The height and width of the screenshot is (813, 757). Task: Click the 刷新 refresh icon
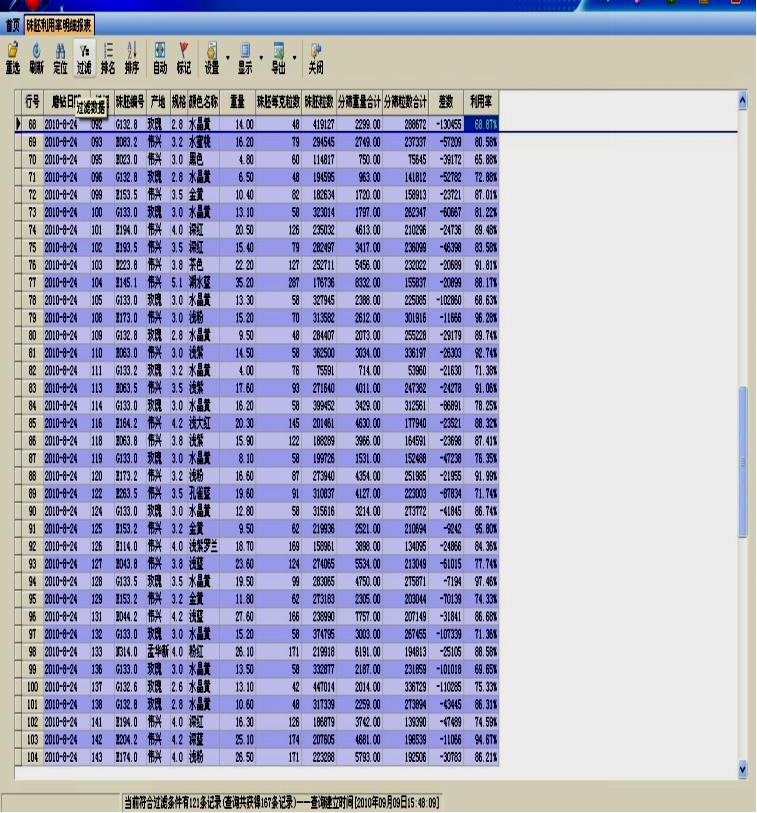36,56
